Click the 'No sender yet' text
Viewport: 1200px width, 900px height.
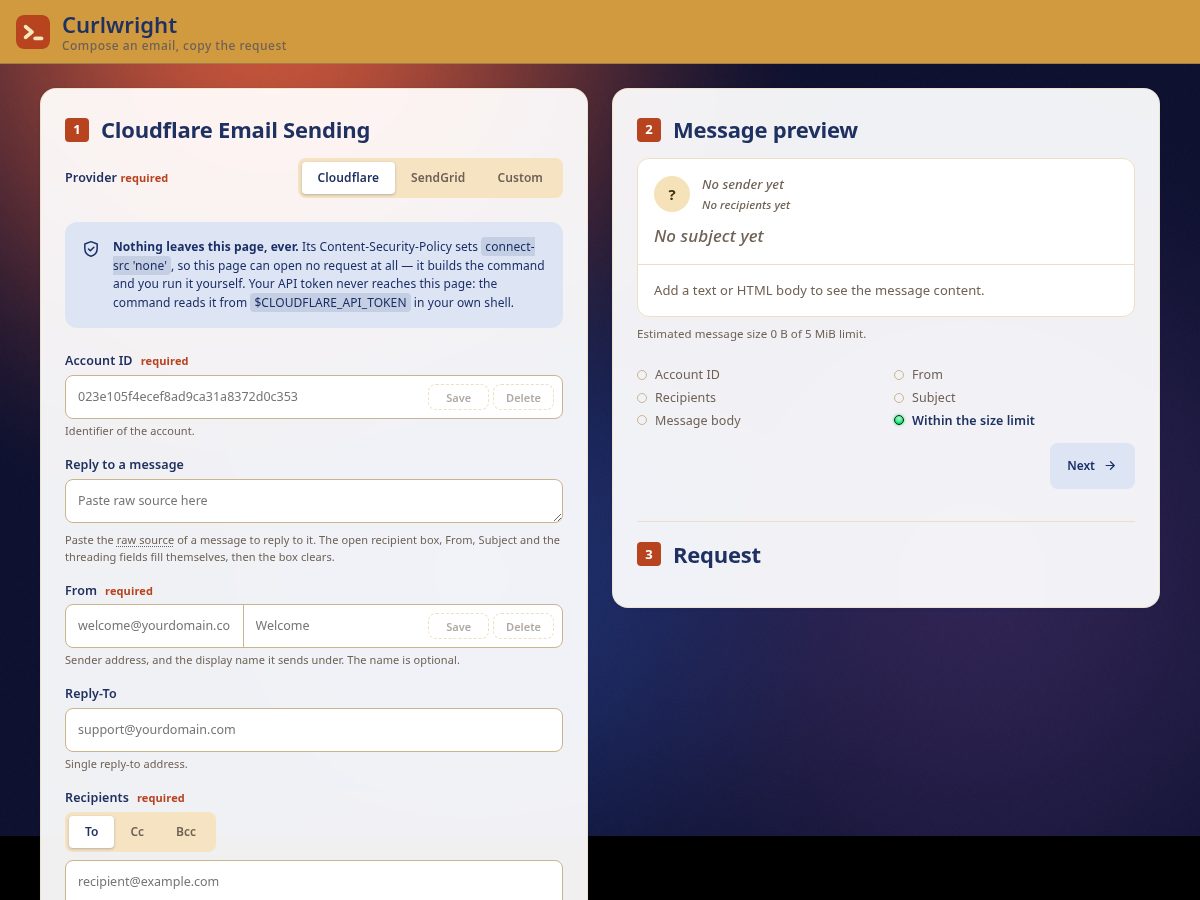(743, 184)
